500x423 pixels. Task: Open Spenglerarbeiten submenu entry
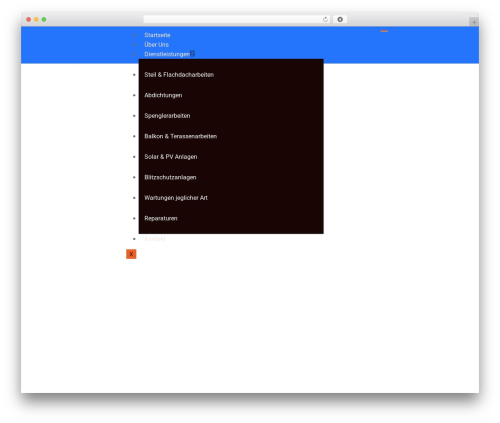[167, 116]
